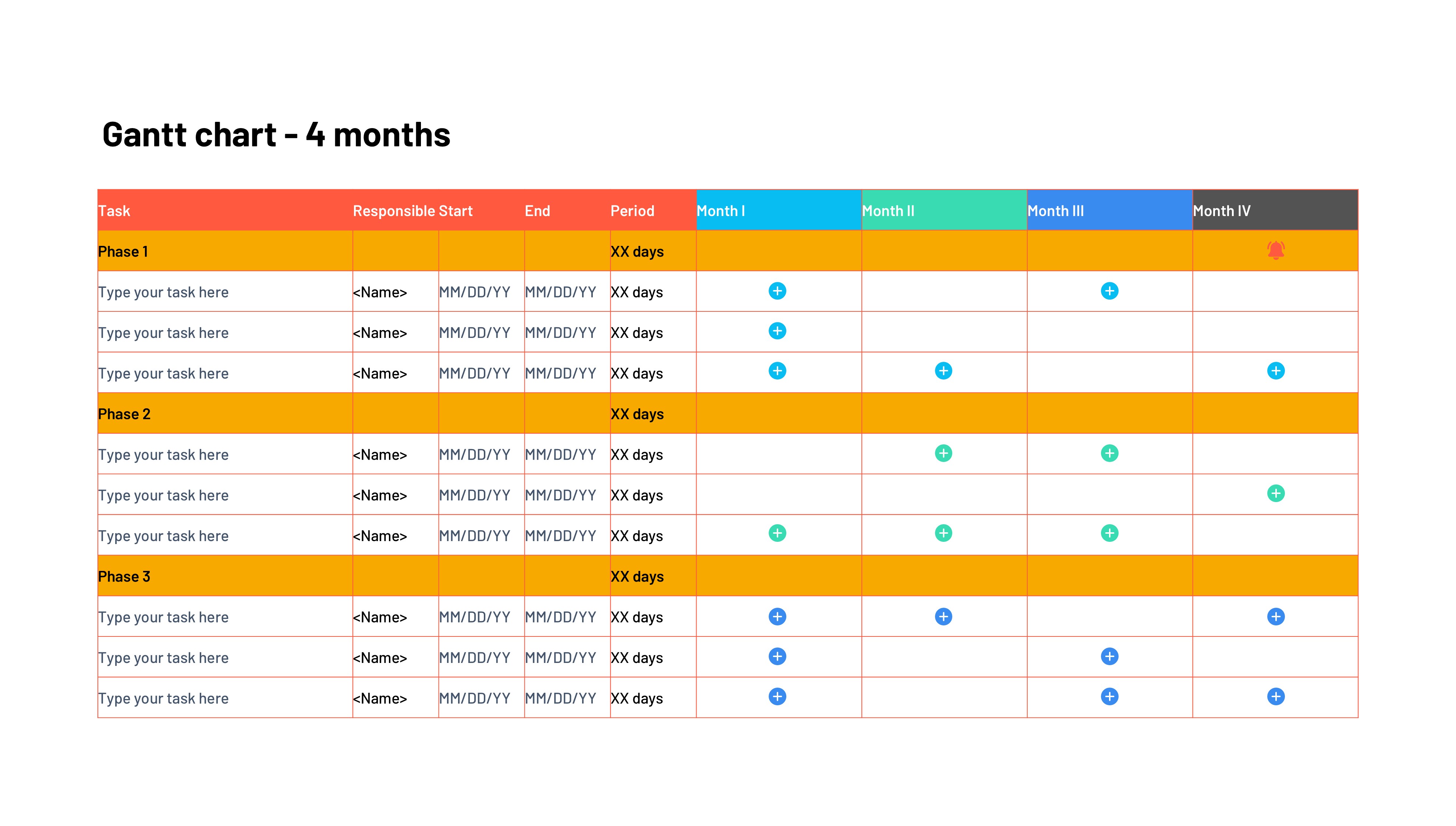Click the Month IV dark header cell
Screen dimensions: 1456x826
point(1275,211)
